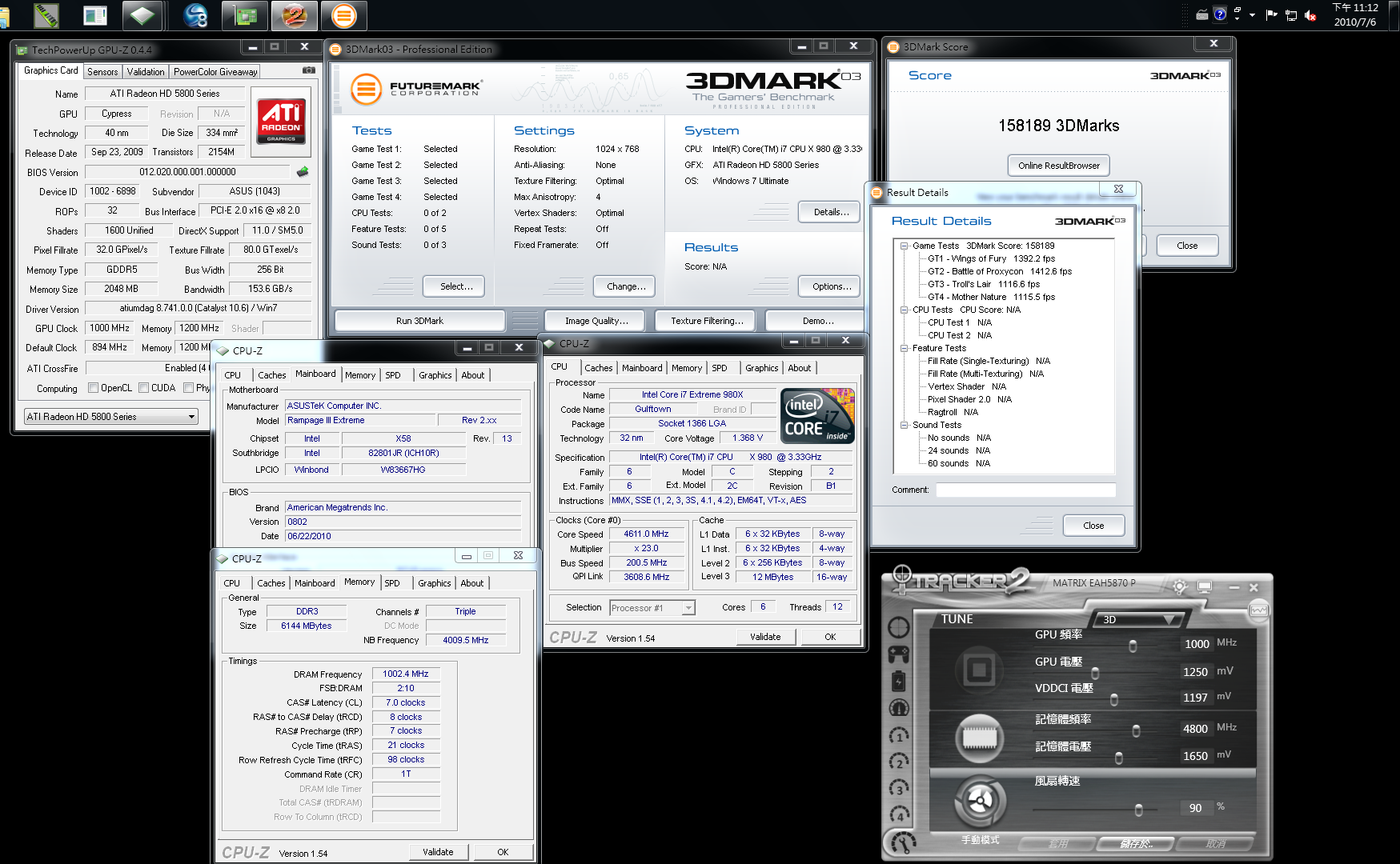Adjust the GPU frequency slider handle
This screenshot has height=864, width=1400.
[1133, 646]
